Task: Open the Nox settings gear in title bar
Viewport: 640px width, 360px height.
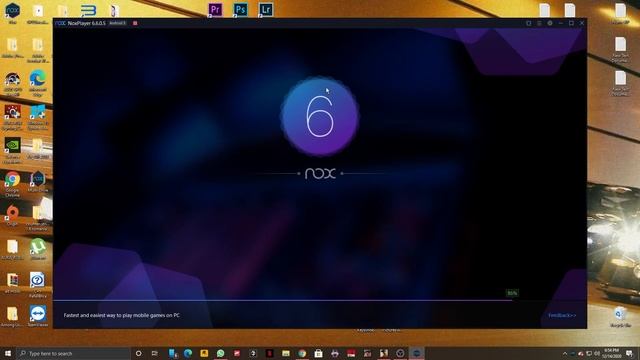Action: click(x=550, y=23)
